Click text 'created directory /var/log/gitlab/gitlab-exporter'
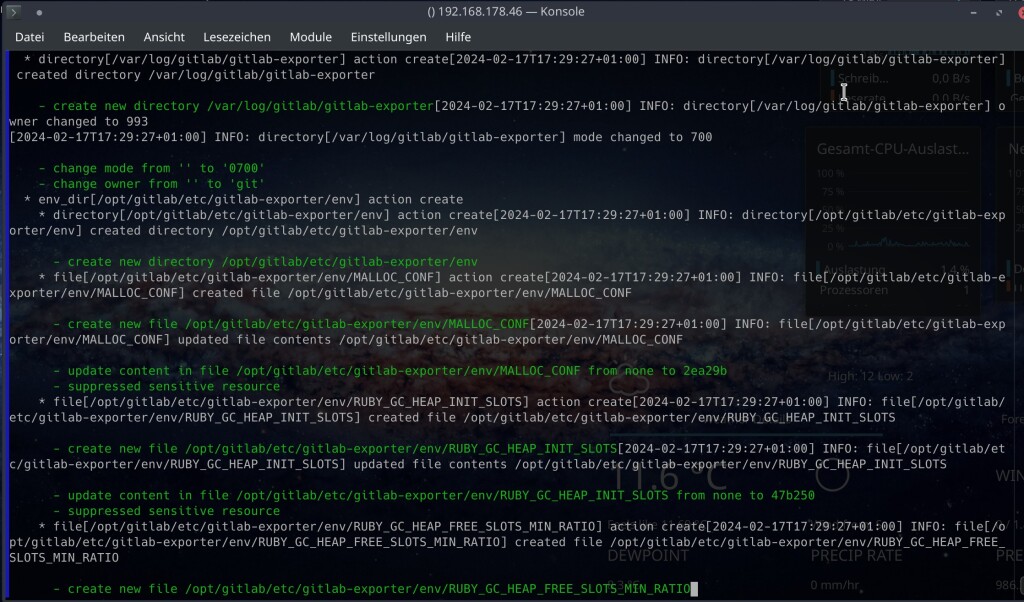 tap(195, 75)
